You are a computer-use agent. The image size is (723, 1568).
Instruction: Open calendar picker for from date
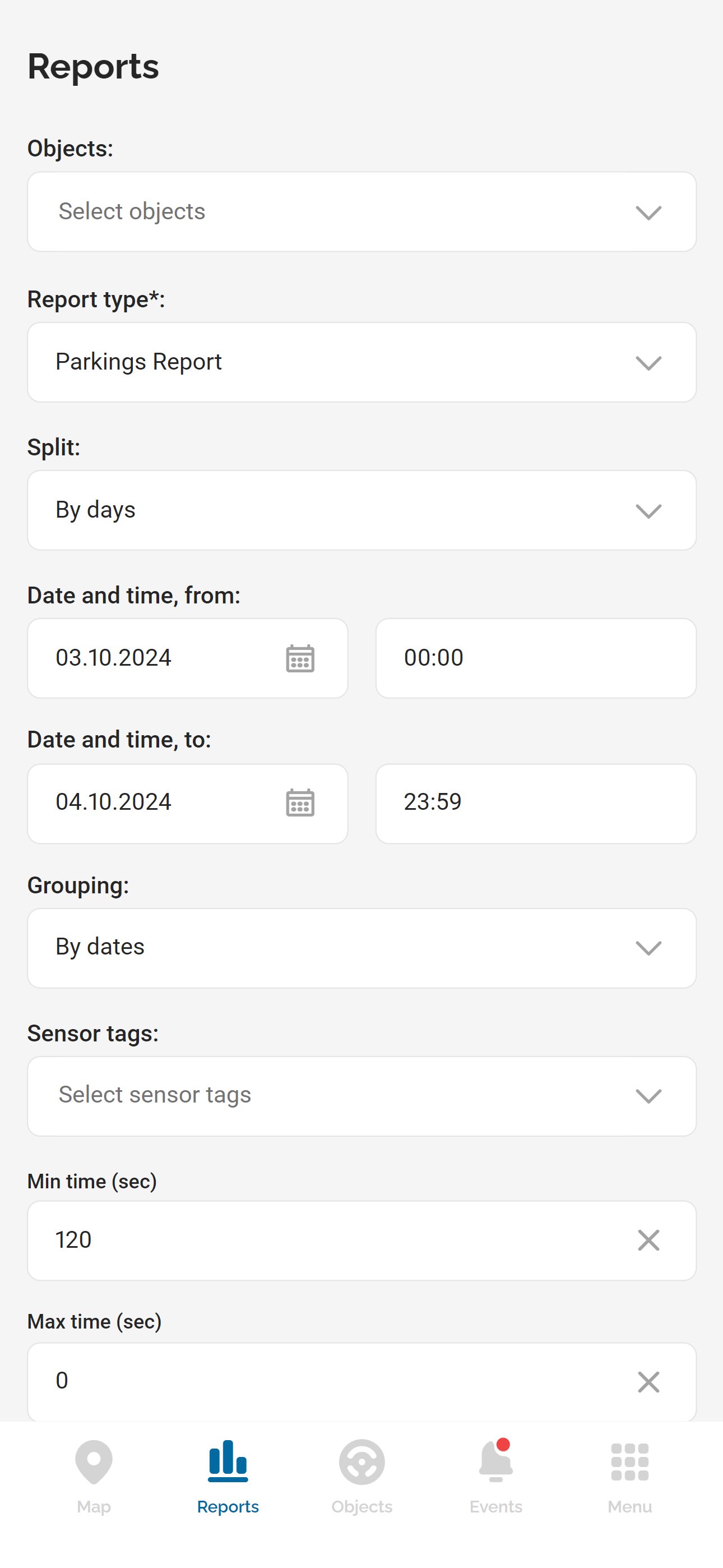pyautogui.click(x=300, y=658)
